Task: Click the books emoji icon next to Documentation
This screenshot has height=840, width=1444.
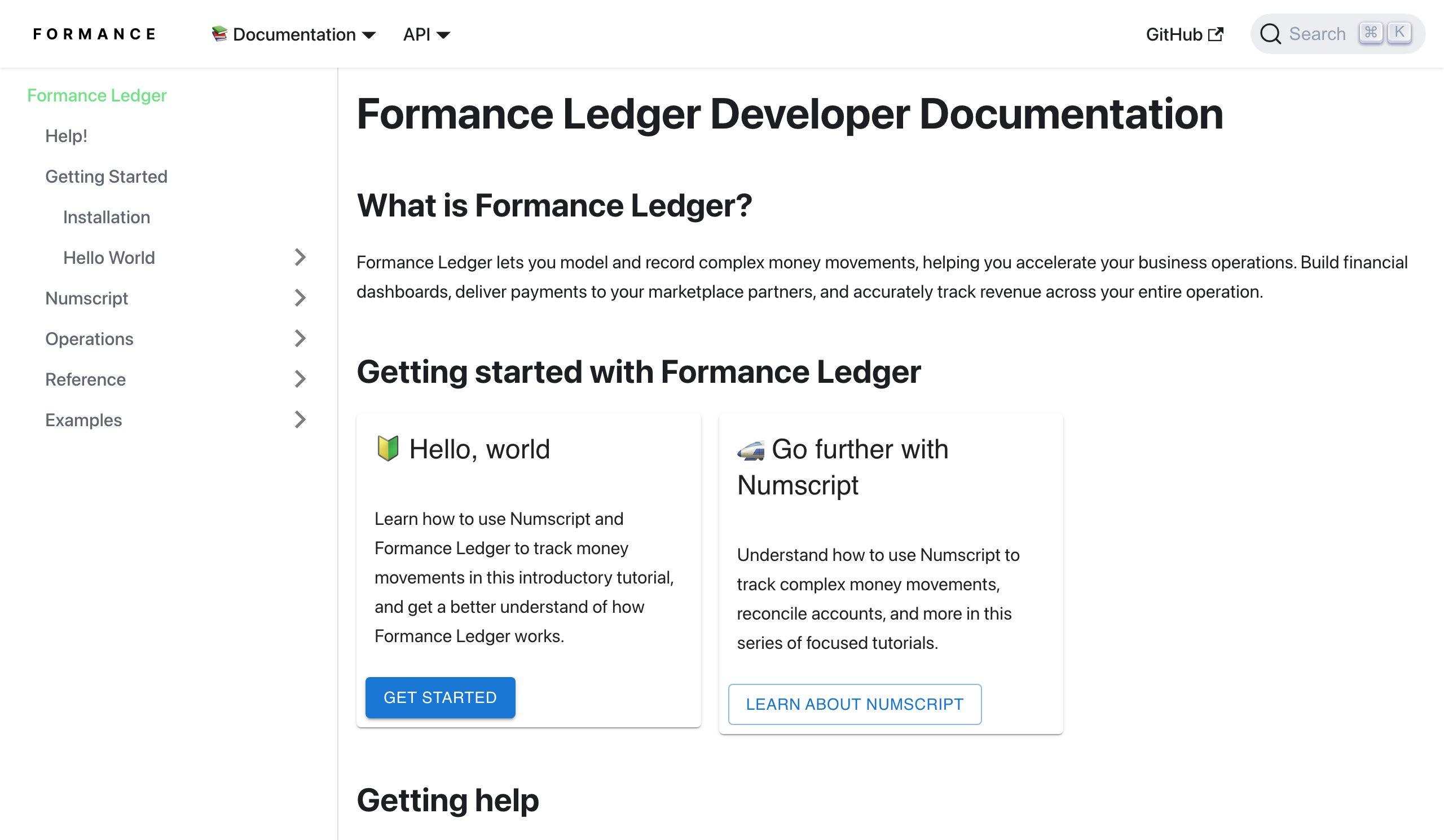Action: click(219, 34)
